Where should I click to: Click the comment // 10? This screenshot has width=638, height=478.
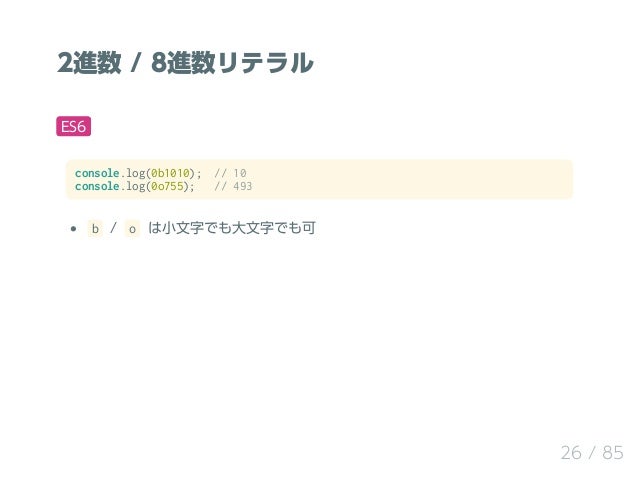230,173
